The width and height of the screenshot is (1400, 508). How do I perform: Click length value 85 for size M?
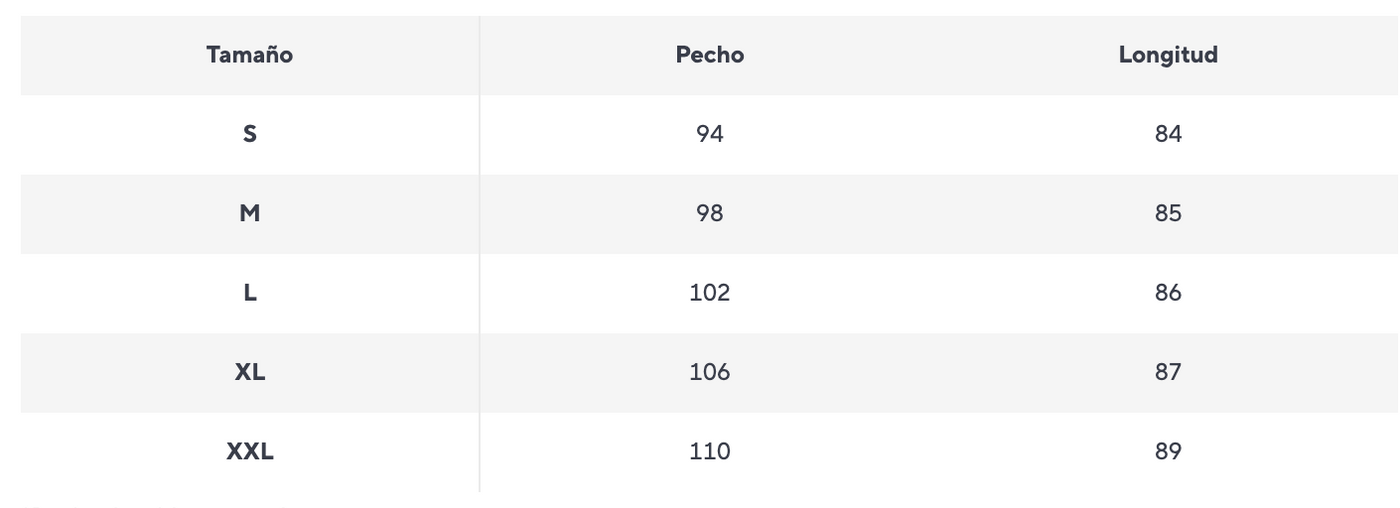tap(1168, 213)
